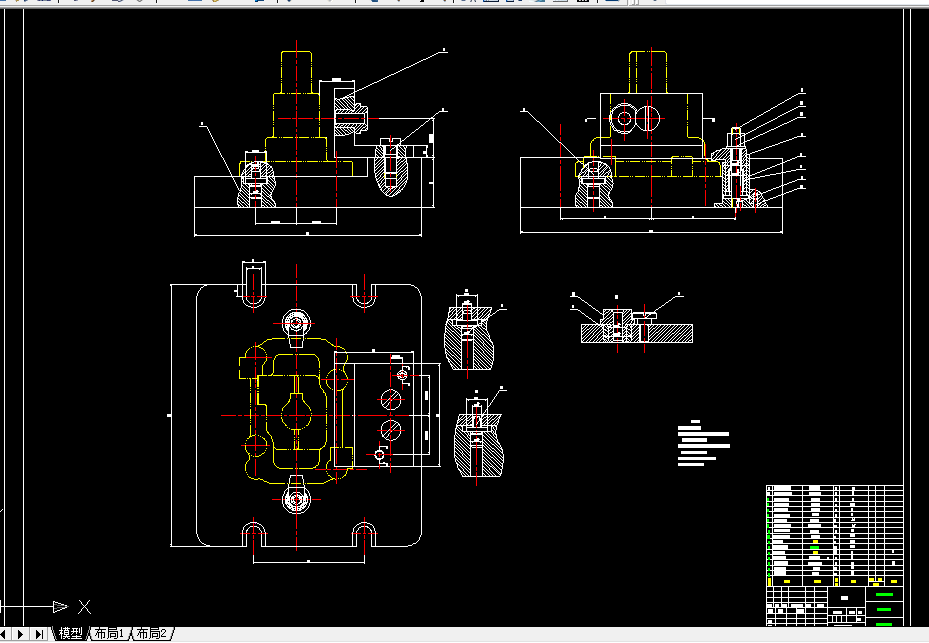
Task: Click the next-tab right arrow button
Action: point(20,634)
